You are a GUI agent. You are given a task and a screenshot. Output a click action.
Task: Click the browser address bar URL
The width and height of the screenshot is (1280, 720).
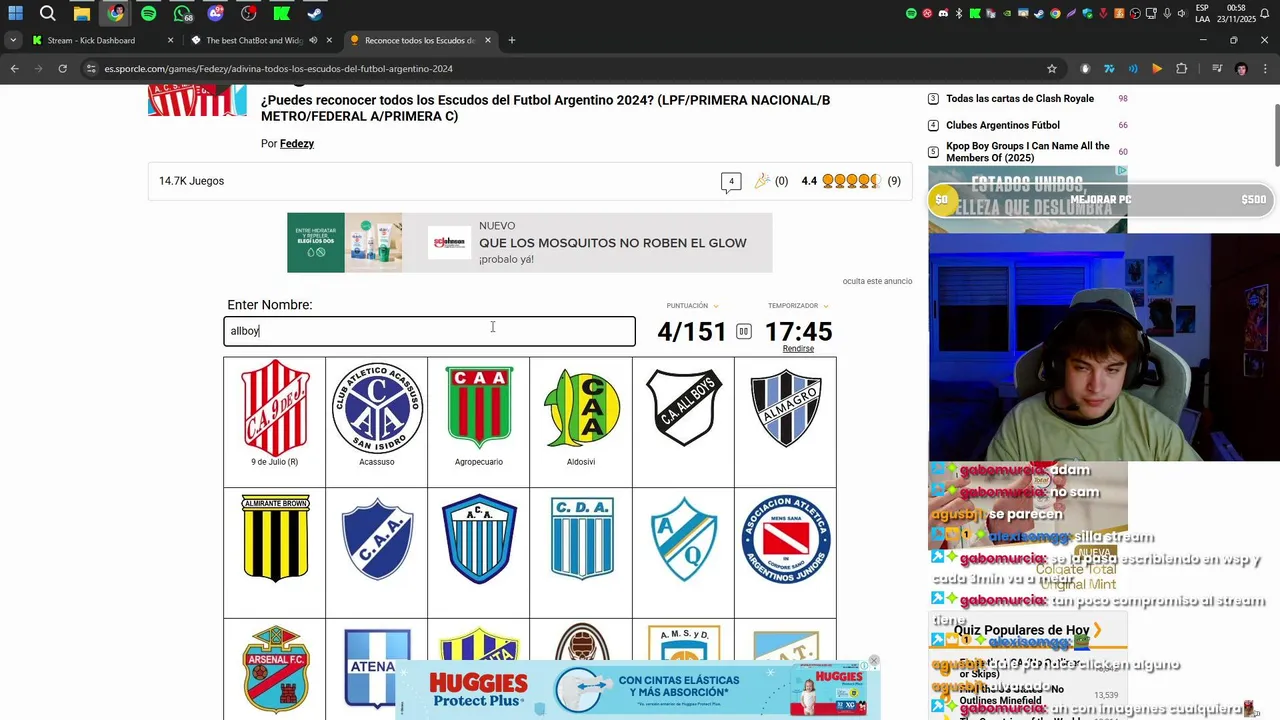[279, 69]
